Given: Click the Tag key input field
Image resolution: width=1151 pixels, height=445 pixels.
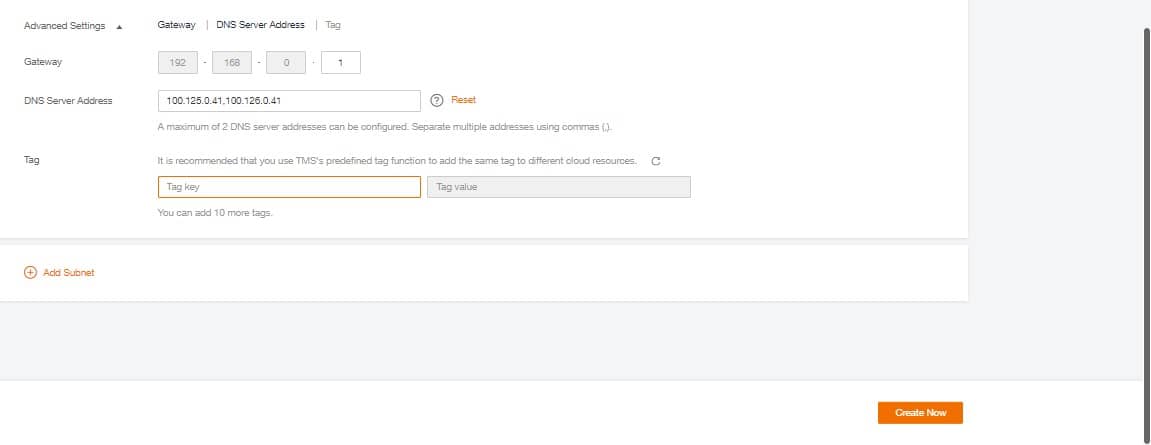Looking at the screenshot, I should pyautogui.click(x=289, y=187).
